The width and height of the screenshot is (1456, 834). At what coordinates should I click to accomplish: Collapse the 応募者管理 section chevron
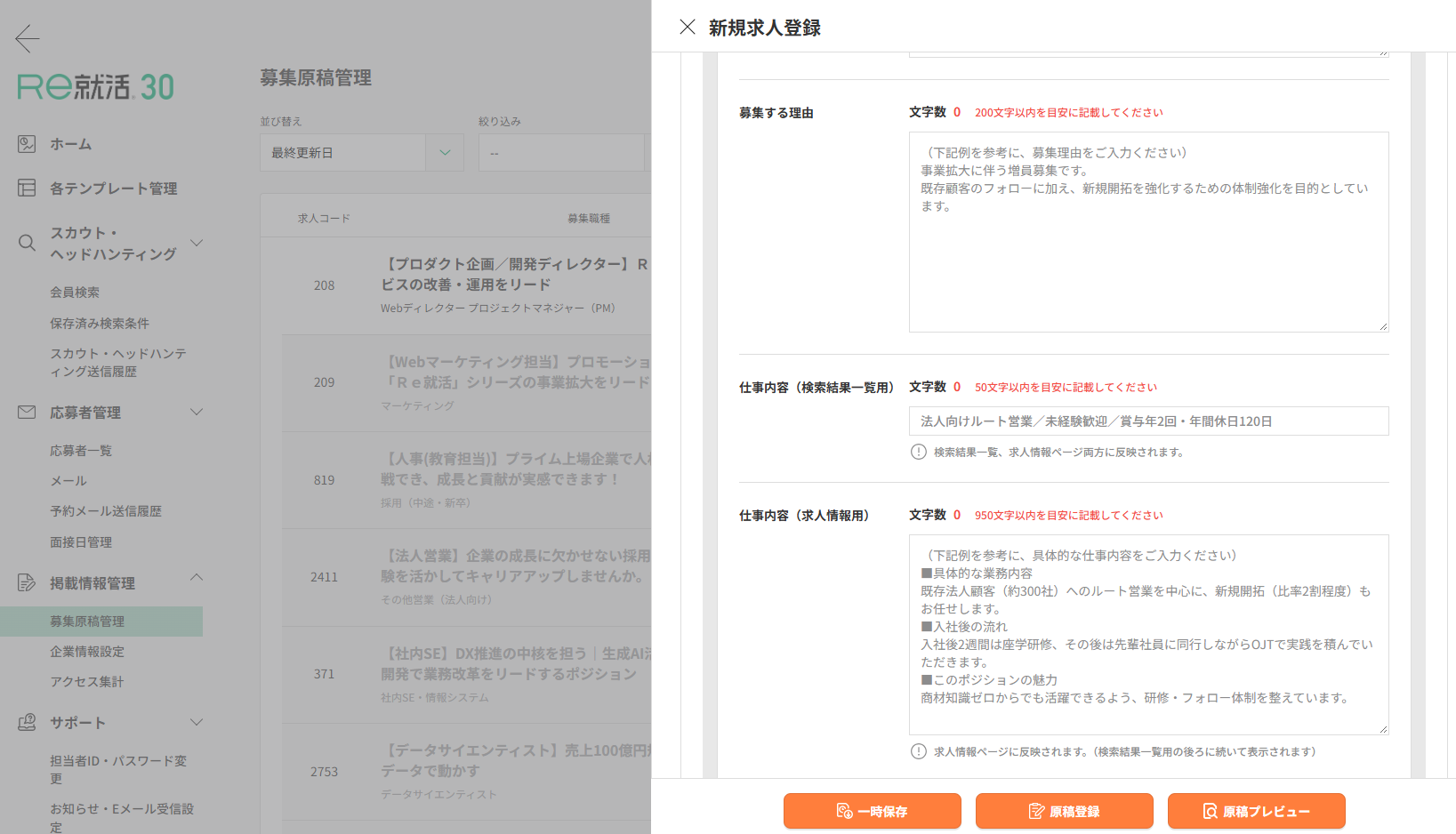(x=197, y=412)
